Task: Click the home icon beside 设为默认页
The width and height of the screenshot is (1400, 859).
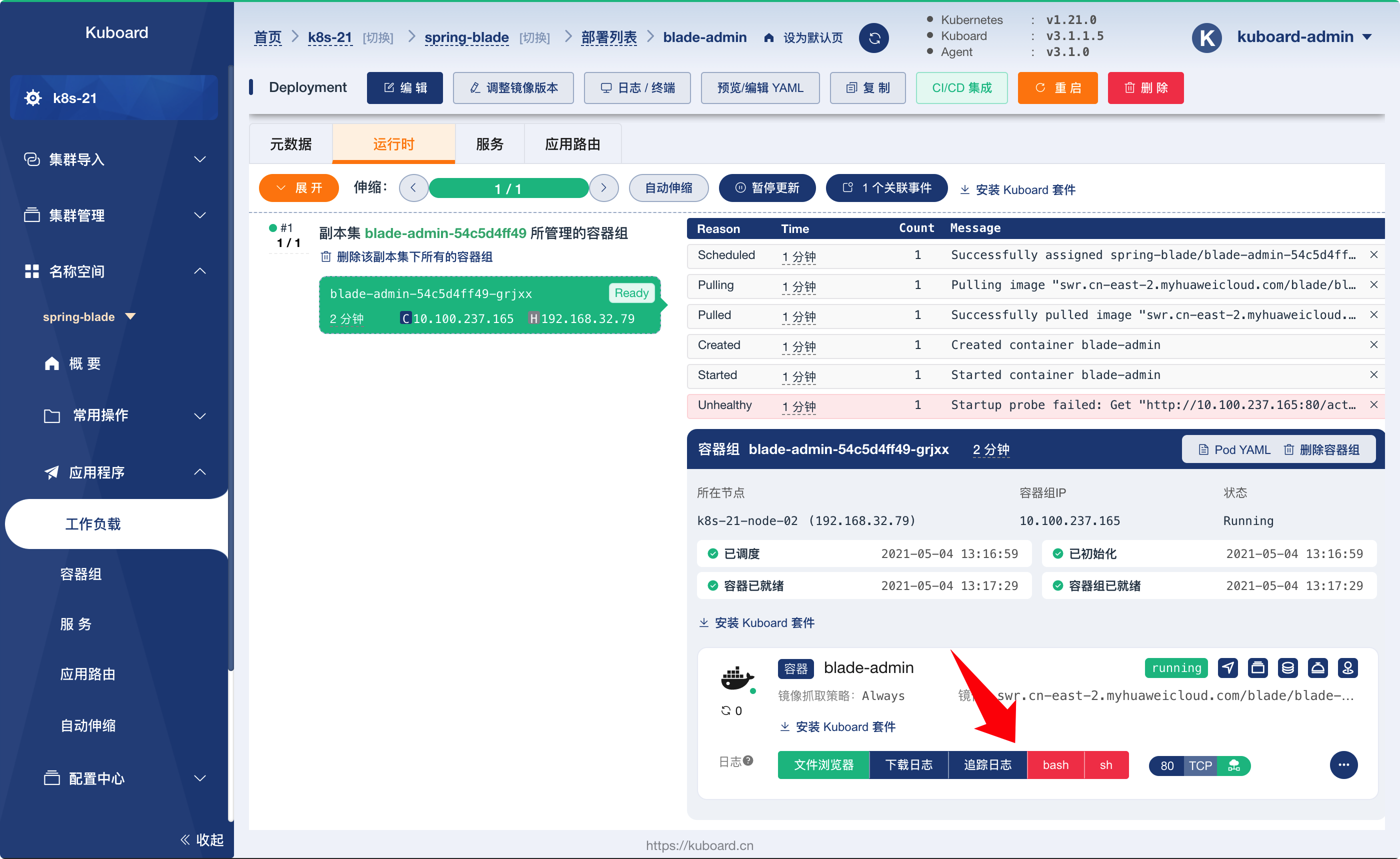Action: [x=769, y=38]
